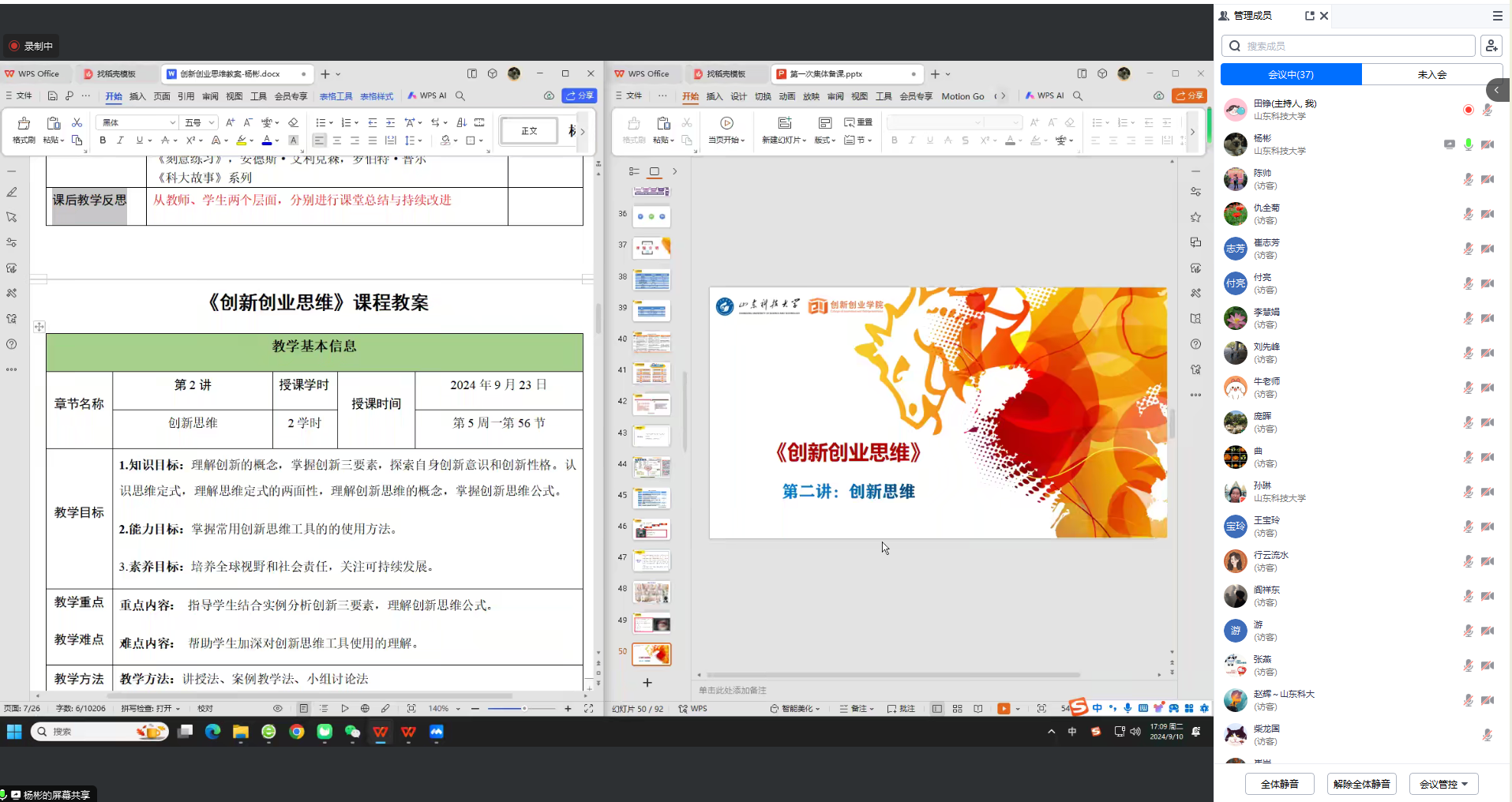Open the invite member icon beside search box
Image resolution: width=1512 pixels, height=802 pixels.
(1491, 46)
